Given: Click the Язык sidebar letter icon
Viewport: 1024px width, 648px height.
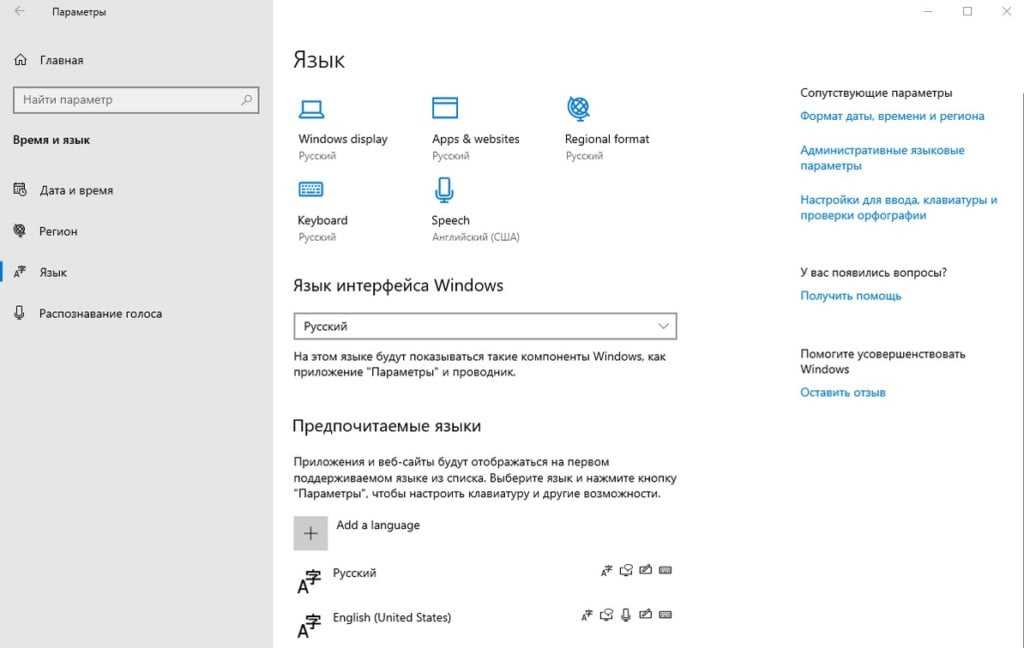Looking at the screenshot, I should [20, 272].
